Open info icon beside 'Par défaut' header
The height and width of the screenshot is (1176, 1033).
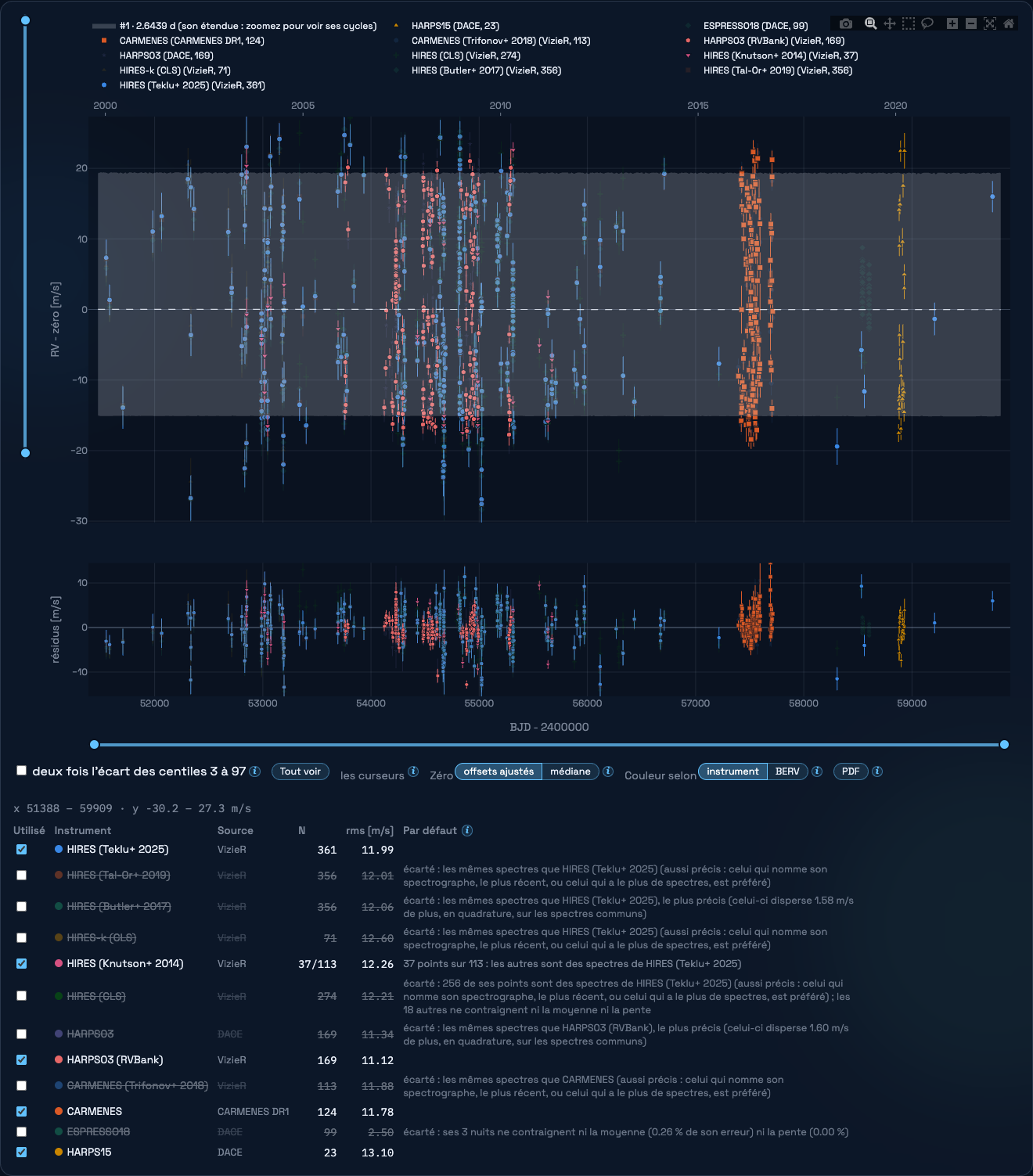point(467,831)
